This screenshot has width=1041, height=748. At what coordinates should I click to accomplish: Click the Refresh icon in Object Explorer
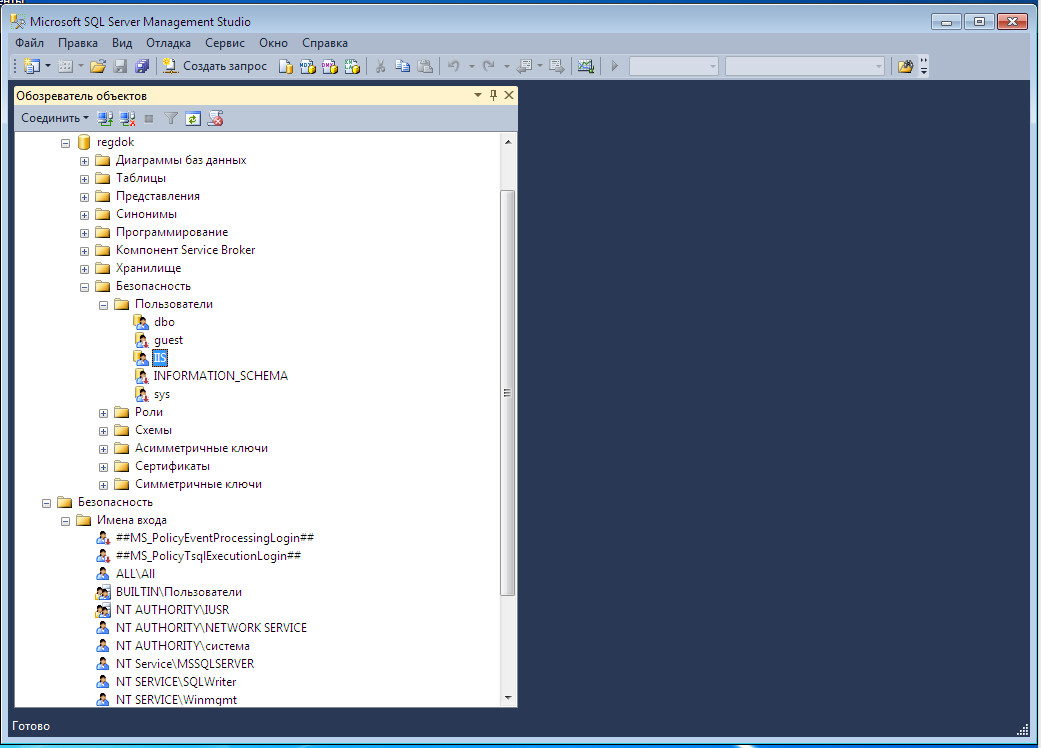193,119
